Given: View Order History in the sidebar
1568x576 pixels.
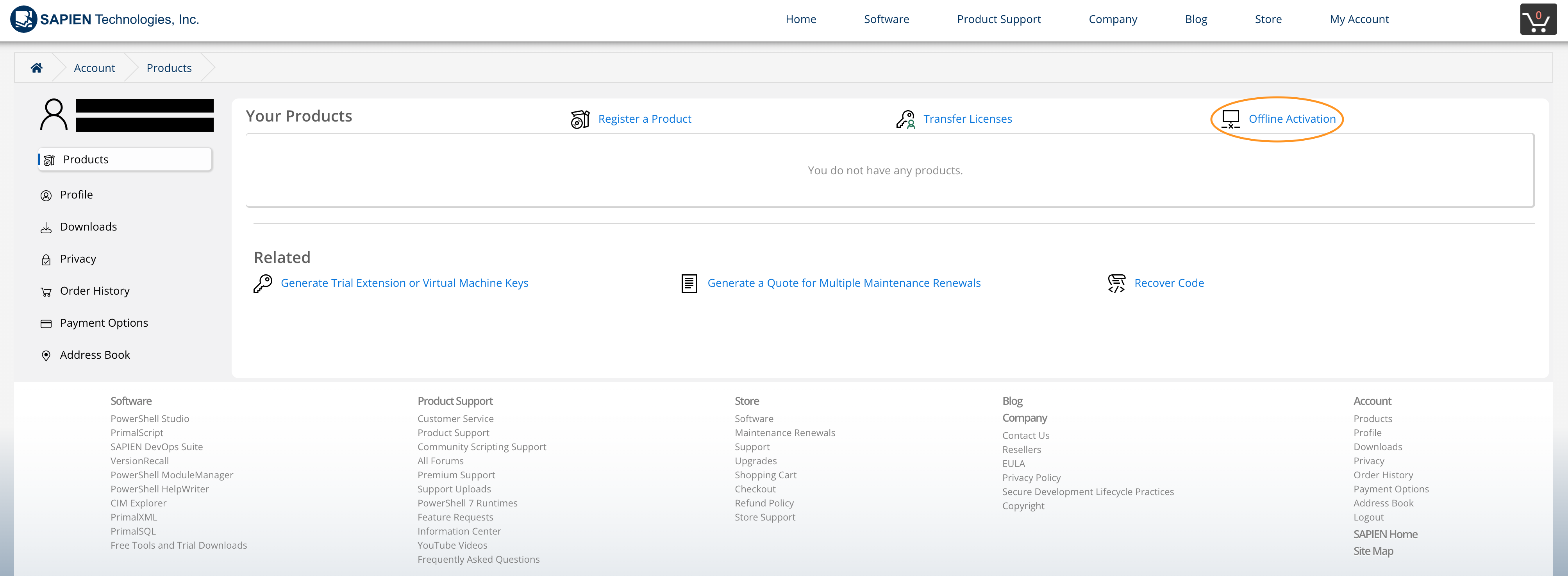Looking at the screenshot, I should 95,291.
